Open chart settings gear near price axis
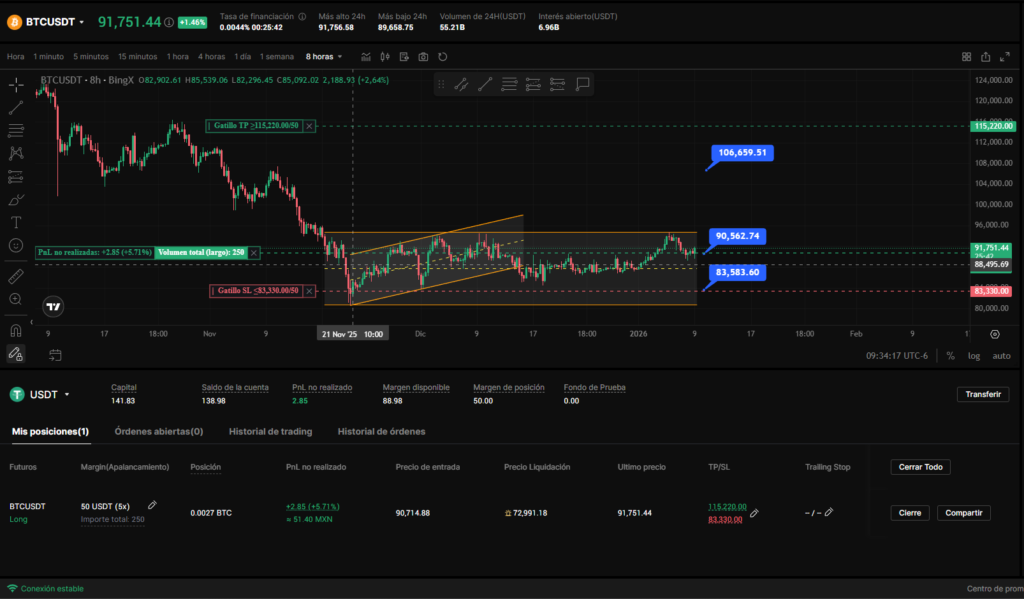 [994, 334]
